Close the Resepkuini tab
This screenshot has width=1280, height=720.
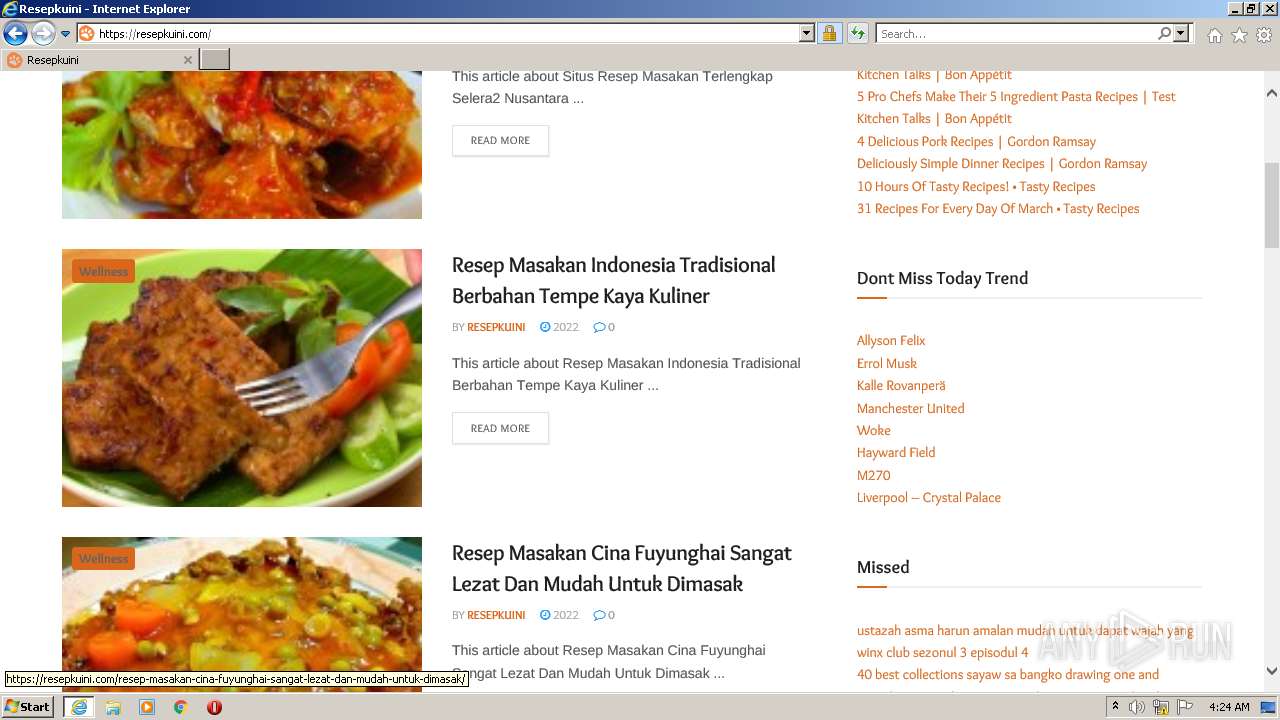pos(187,60)
